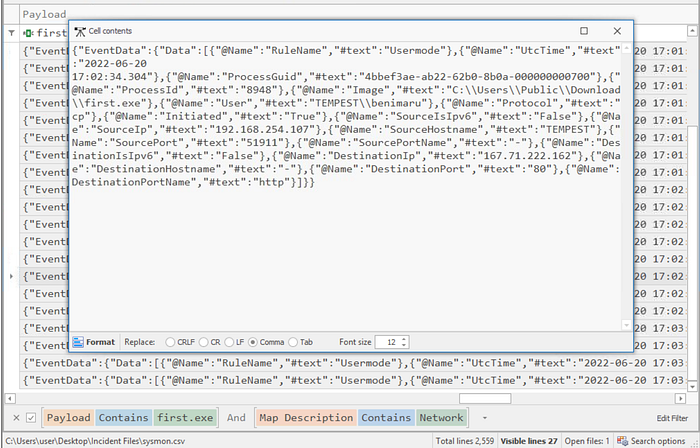Click the Search options icon
Viewport: 700px width, 448px height.
622,441
